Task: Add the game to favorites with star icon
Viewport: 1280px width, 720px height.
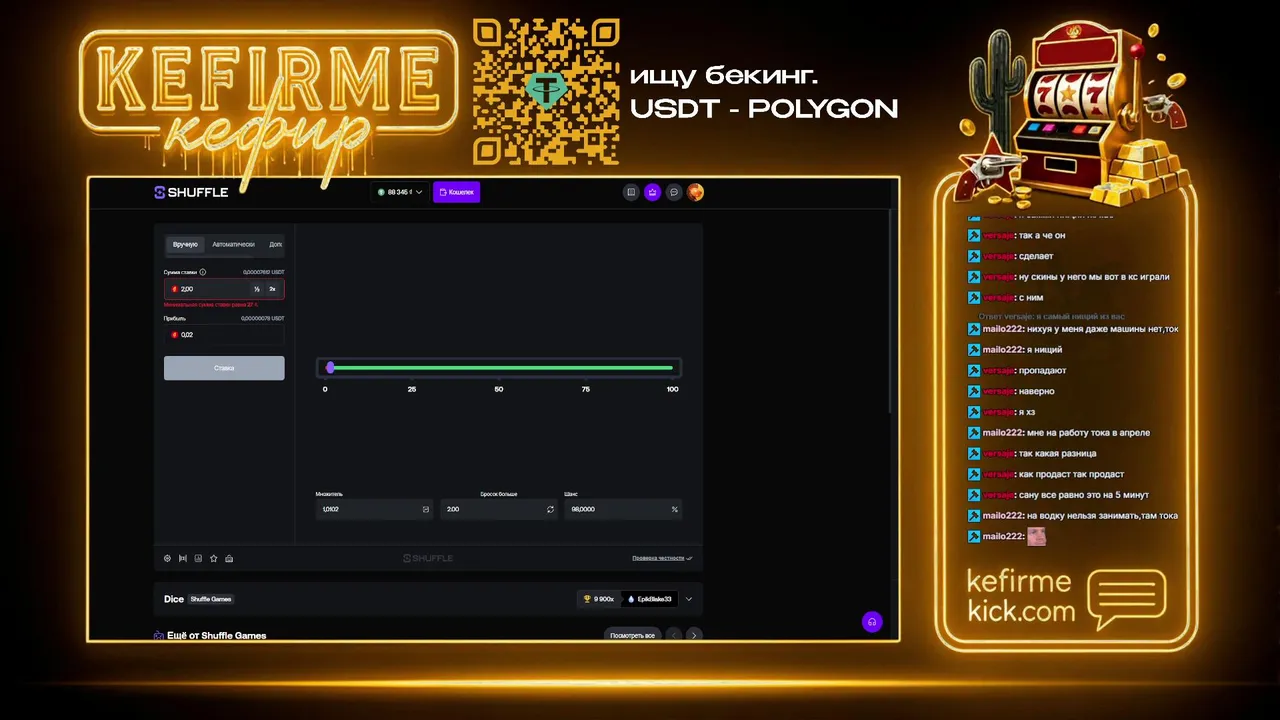Action: pyautogui.click(x=214, y=558)
